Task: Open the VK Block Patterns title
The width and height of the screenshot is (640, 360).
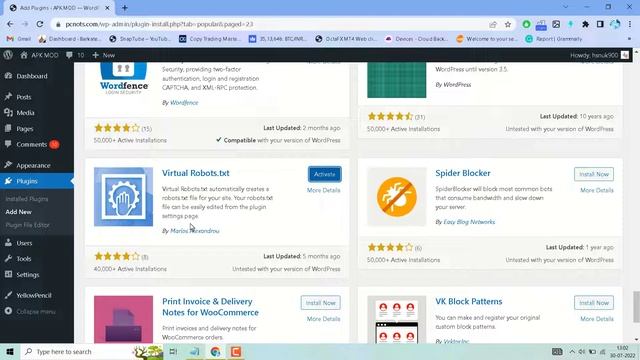Action: (469, 302)
